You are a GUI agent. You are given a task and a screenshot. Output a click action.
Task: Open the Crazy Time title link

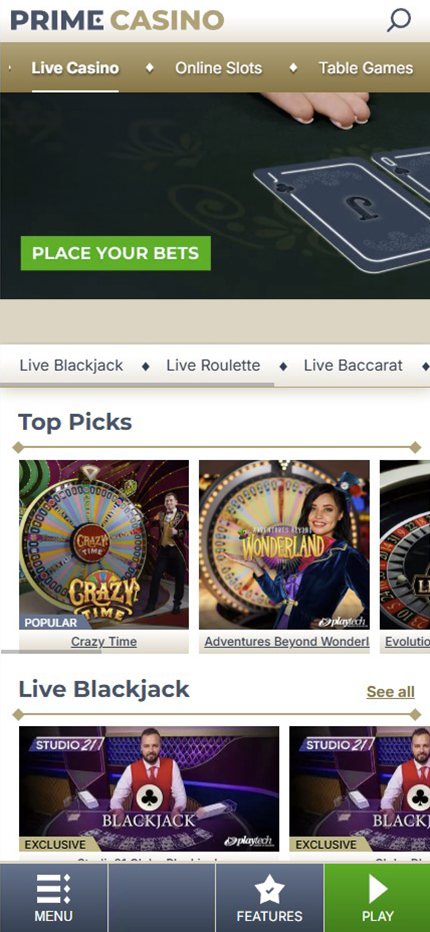click(104, 641)
